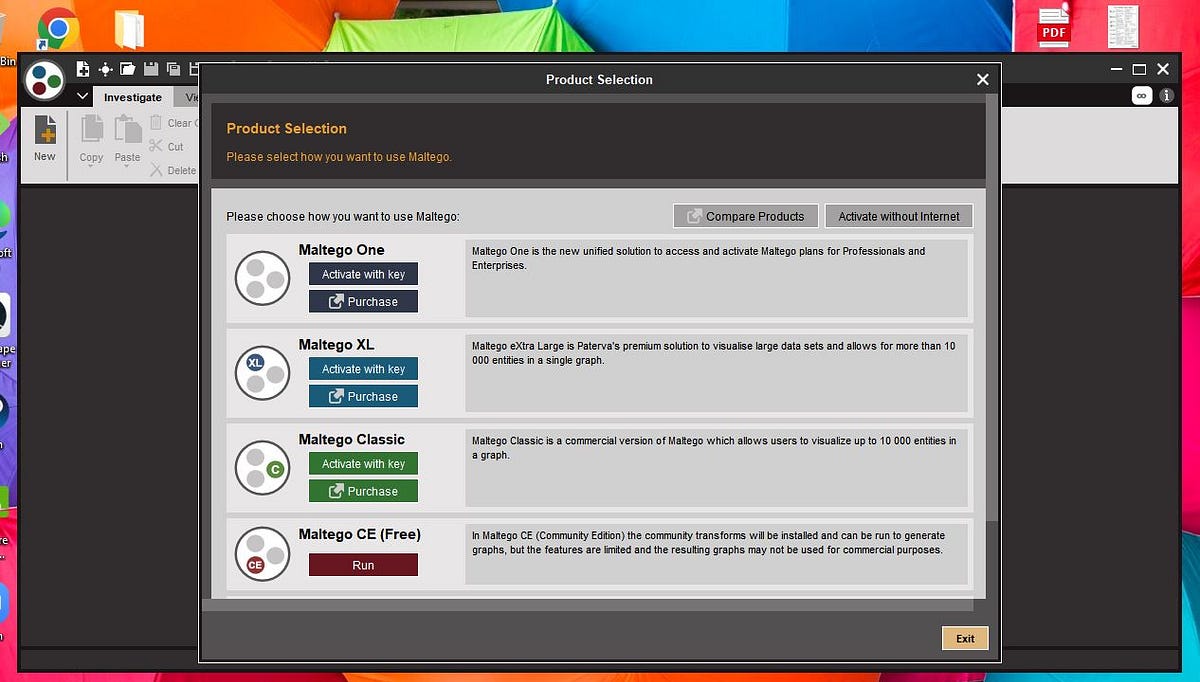Switch to the Investigate ribbon tab
The height and width of the screenshot is (682, 1200).
[132, 97]
